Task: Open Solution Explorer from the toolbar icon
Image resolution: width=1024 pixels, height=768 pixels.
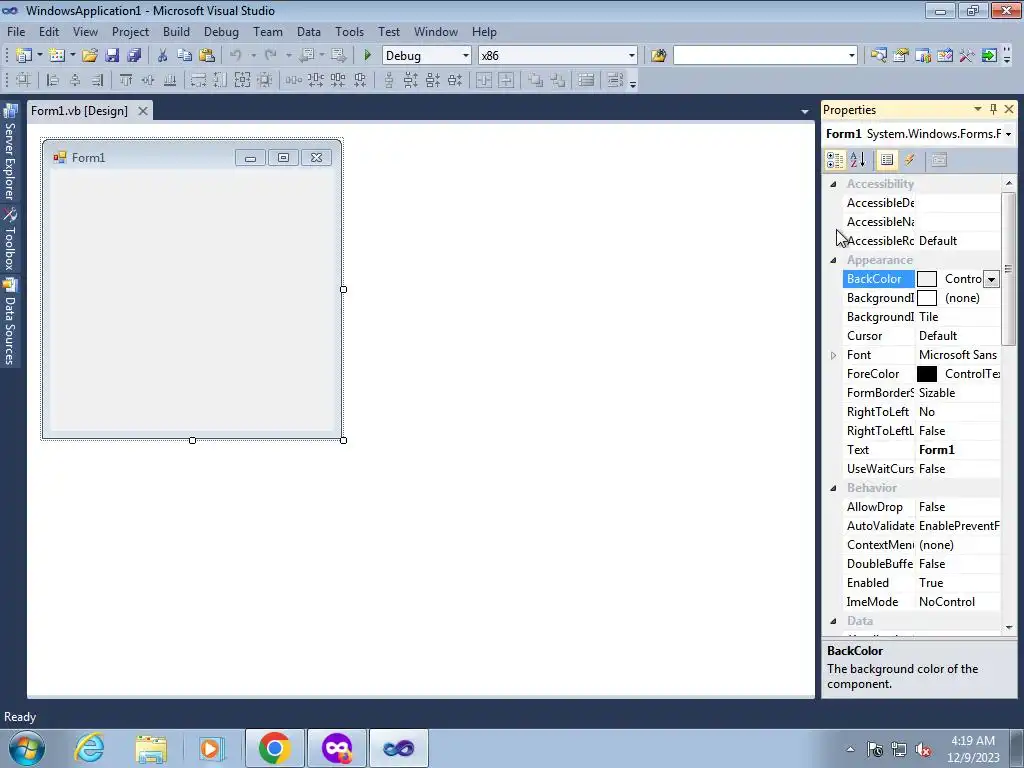Action: 878,56
